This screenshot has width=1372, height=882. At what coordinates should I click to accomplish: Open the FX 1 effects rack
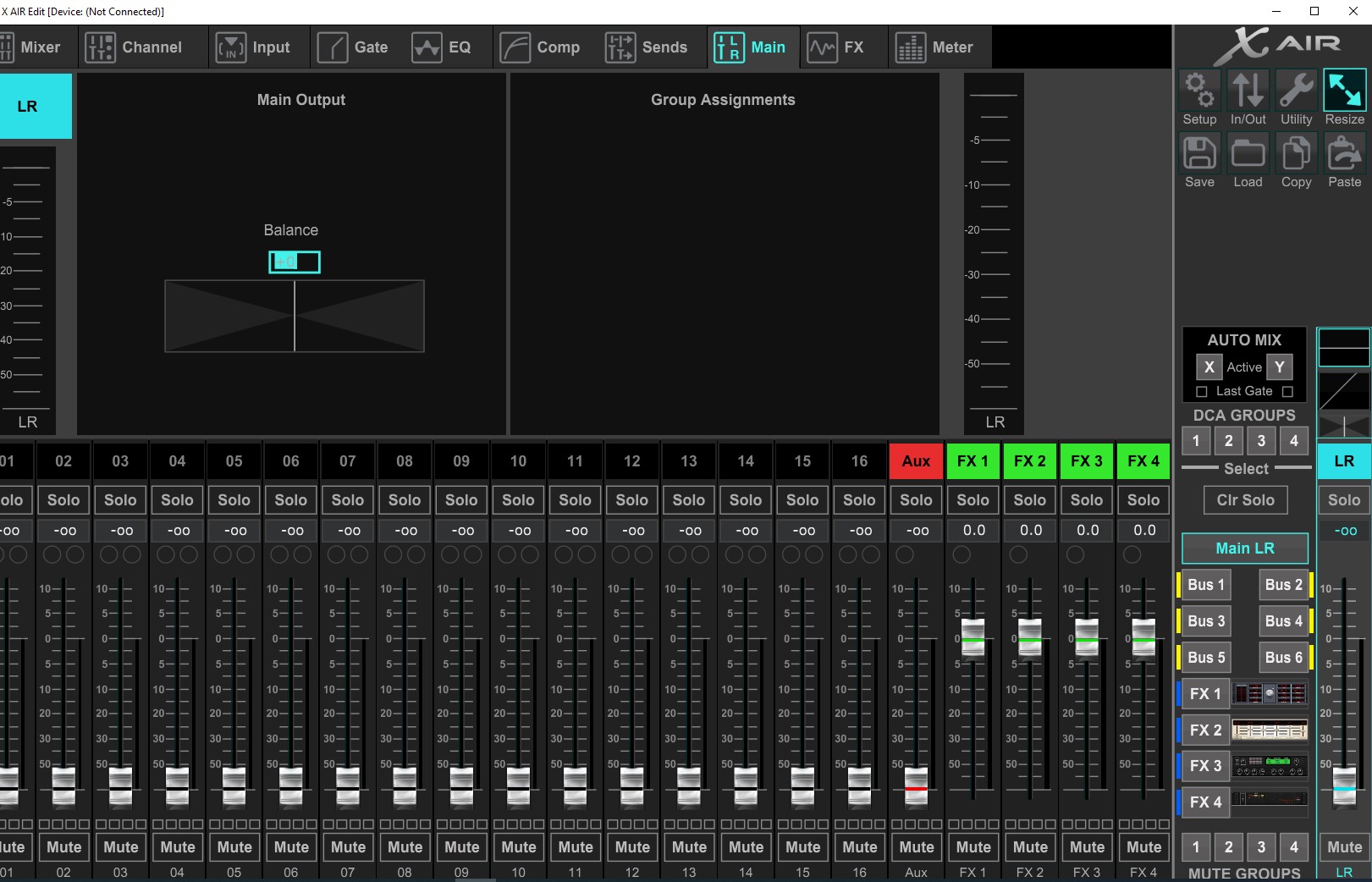tap(1270, 693)
